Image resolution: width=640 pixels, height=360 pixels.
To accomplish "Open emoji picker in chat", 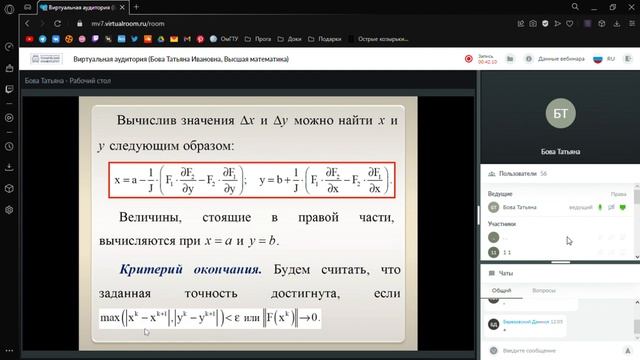I will point(493,350).
